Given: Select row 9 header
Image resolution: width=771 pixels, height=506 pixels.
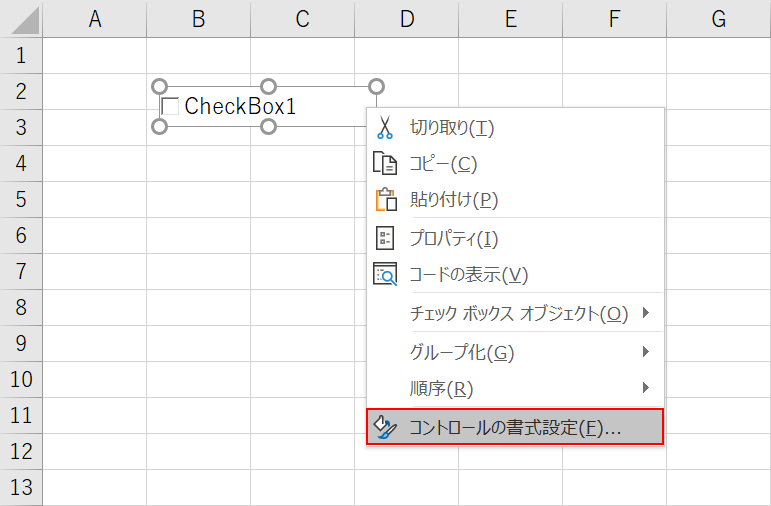Looking at the screenshot, I should (x=21, y=343).
